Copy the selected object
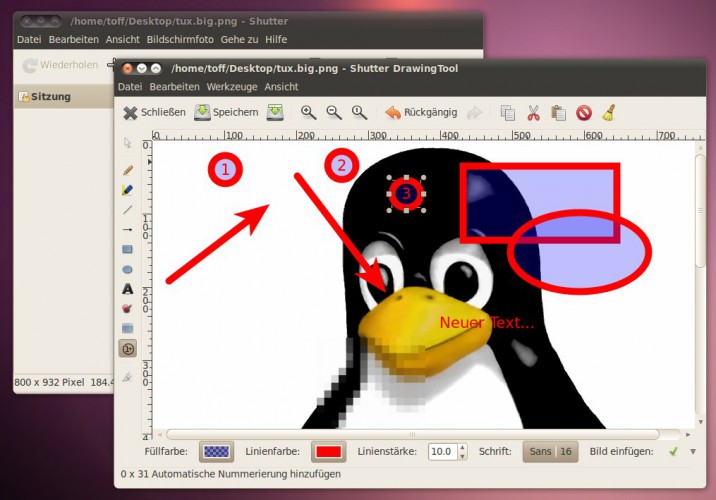 (x=507, y=113)
